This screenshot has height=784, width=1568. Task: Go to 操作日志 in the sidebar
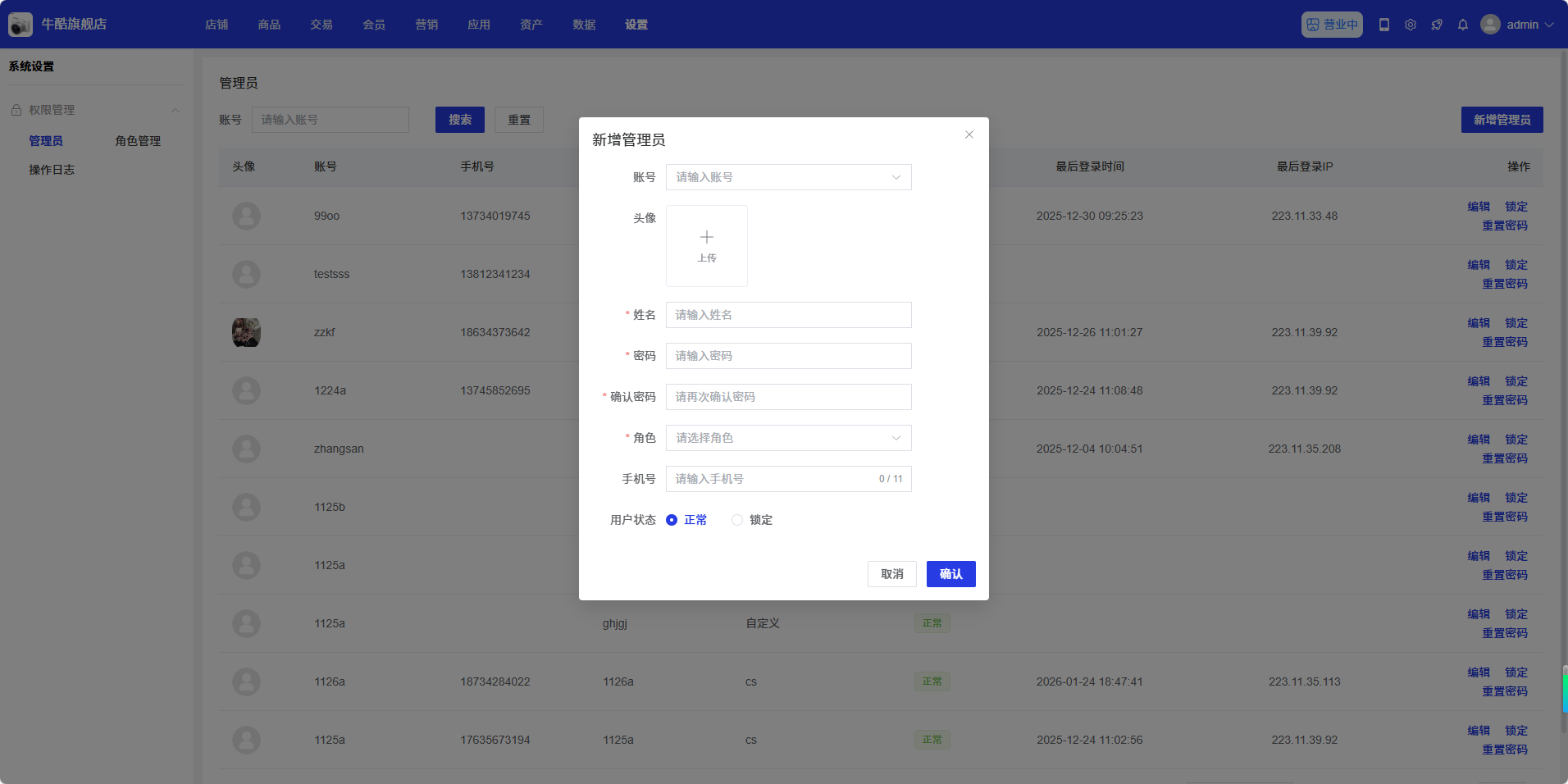click(x=52, y=170)
